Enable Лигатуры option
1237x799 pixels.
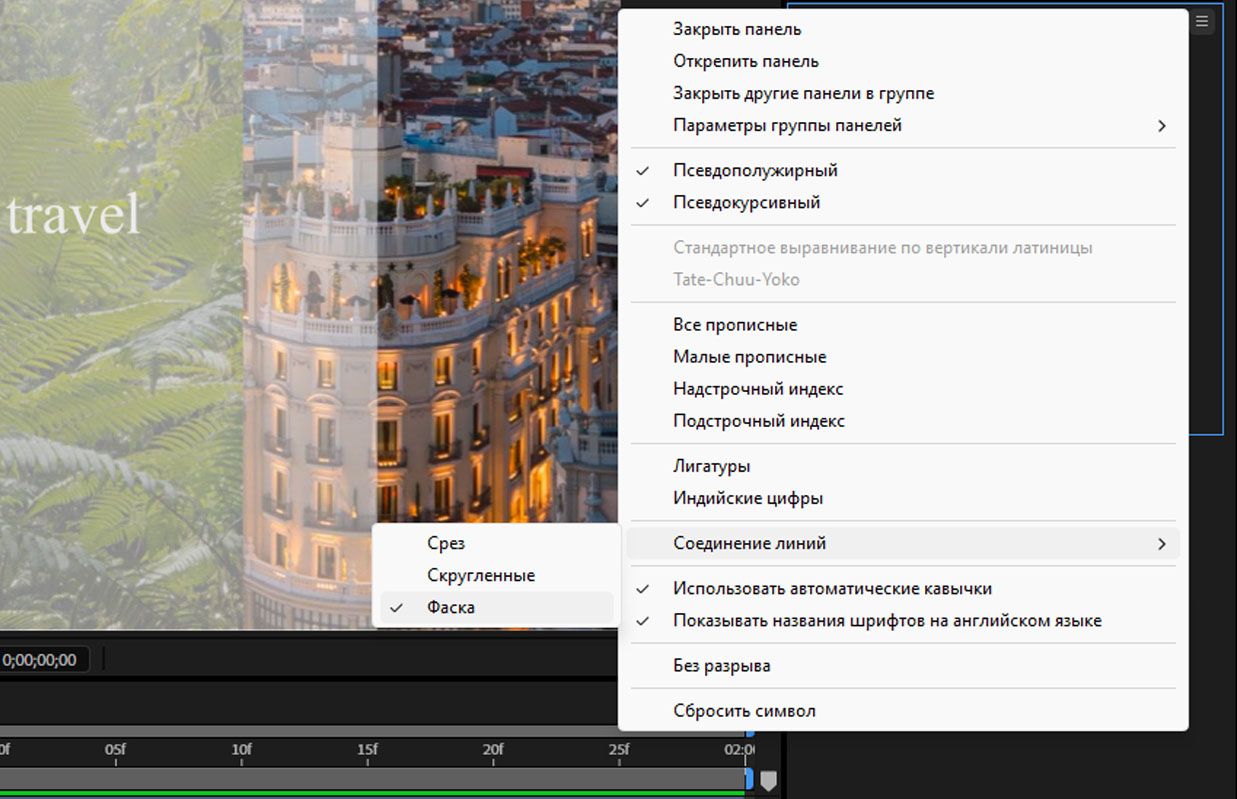click(x=903, y=466)
